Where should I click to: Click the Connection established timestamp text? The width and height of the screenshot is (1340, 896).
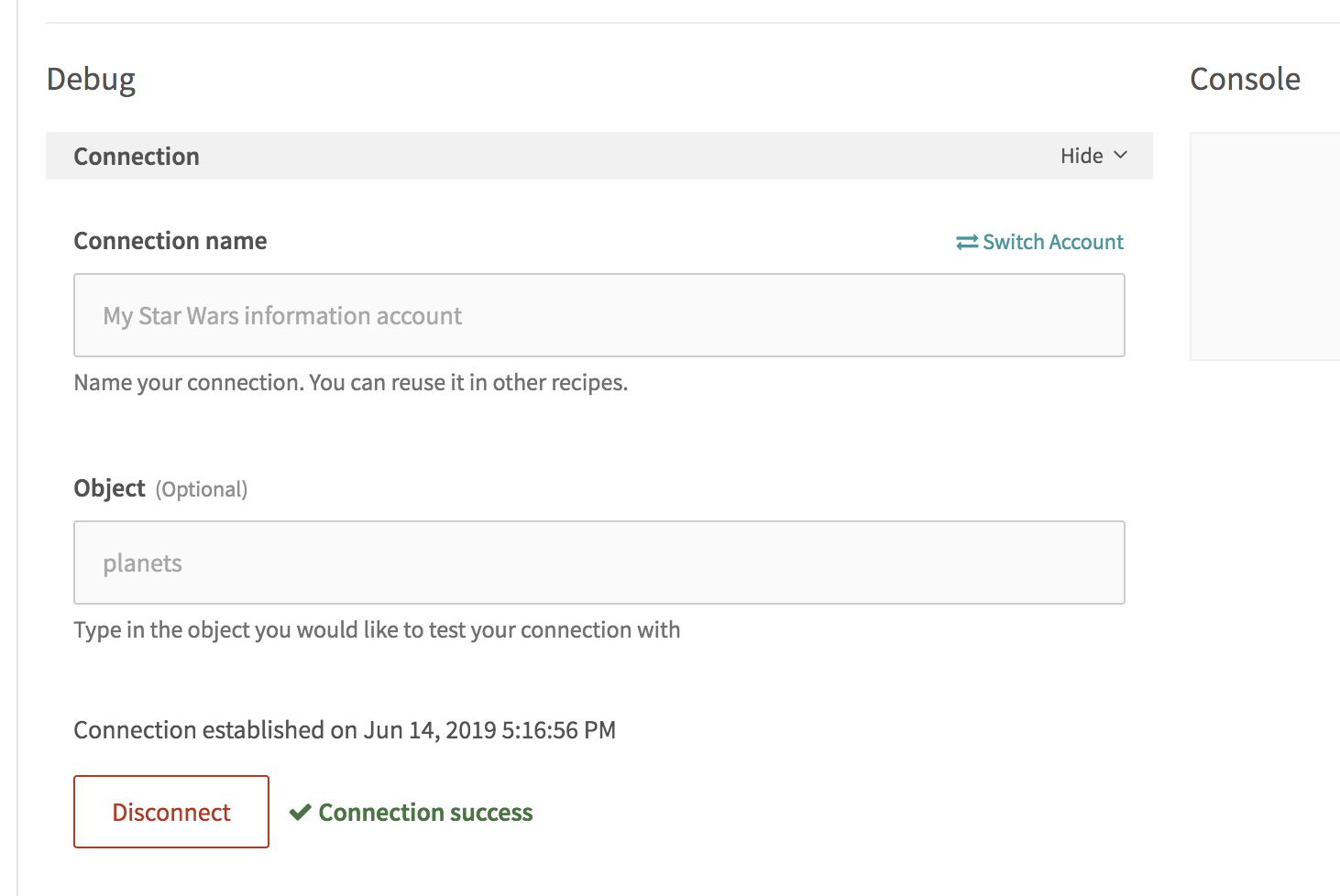[x=345, y=730]
